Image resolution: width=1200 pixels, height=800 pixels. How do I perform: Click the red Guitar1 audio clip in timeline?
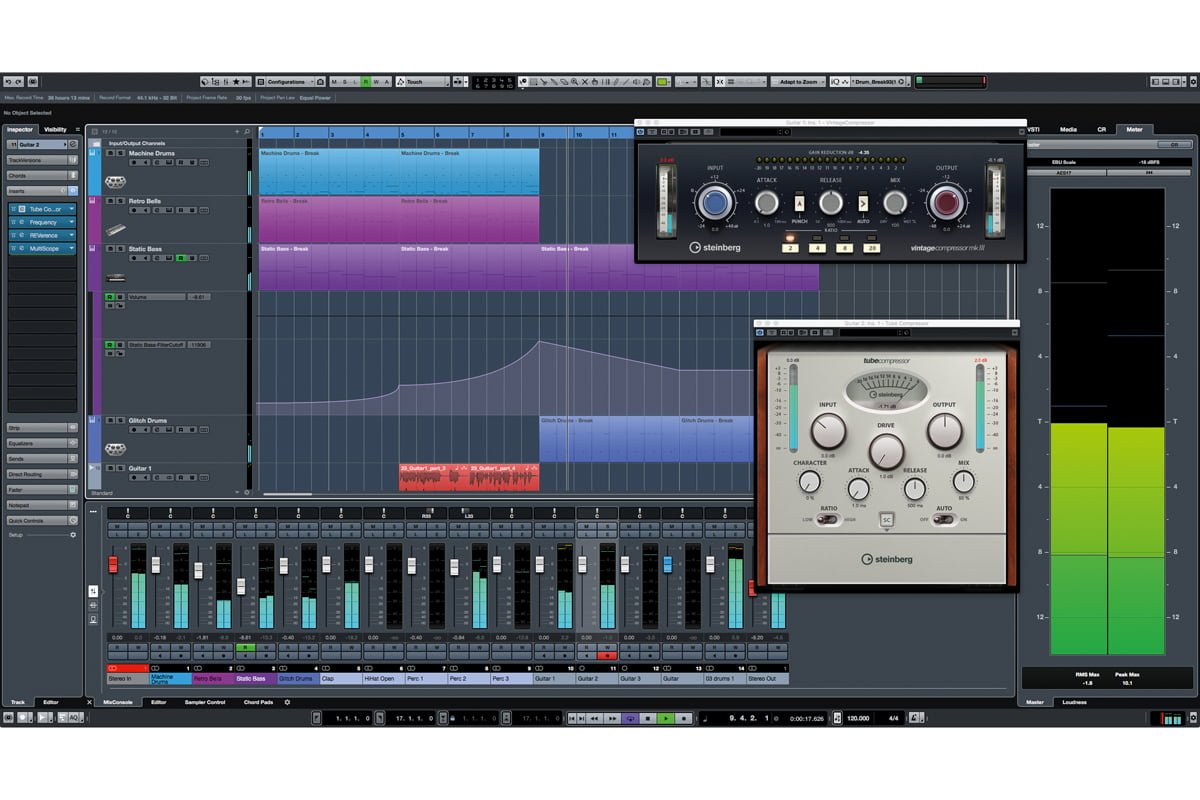[469, 476]
